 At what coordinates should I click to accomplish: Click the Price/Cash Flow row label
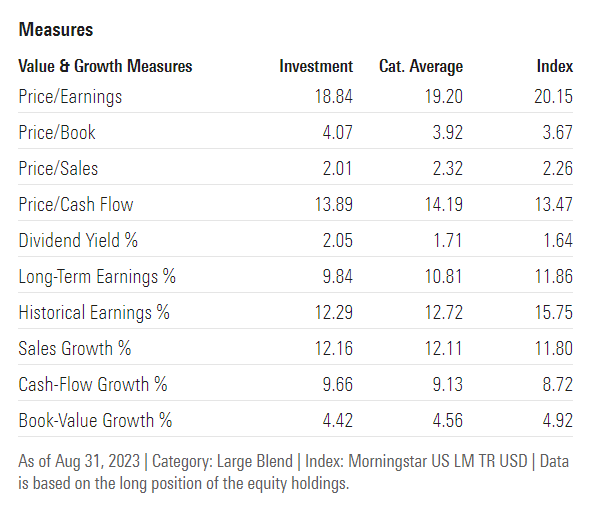tap(76, 204)
